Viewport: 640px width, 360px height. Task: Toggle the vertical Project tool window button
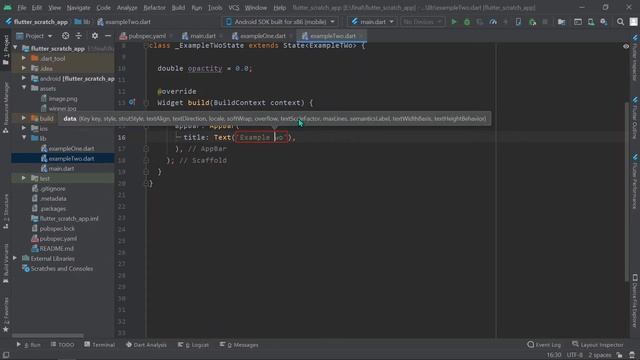pyautogui.click(x=6, y=50)
